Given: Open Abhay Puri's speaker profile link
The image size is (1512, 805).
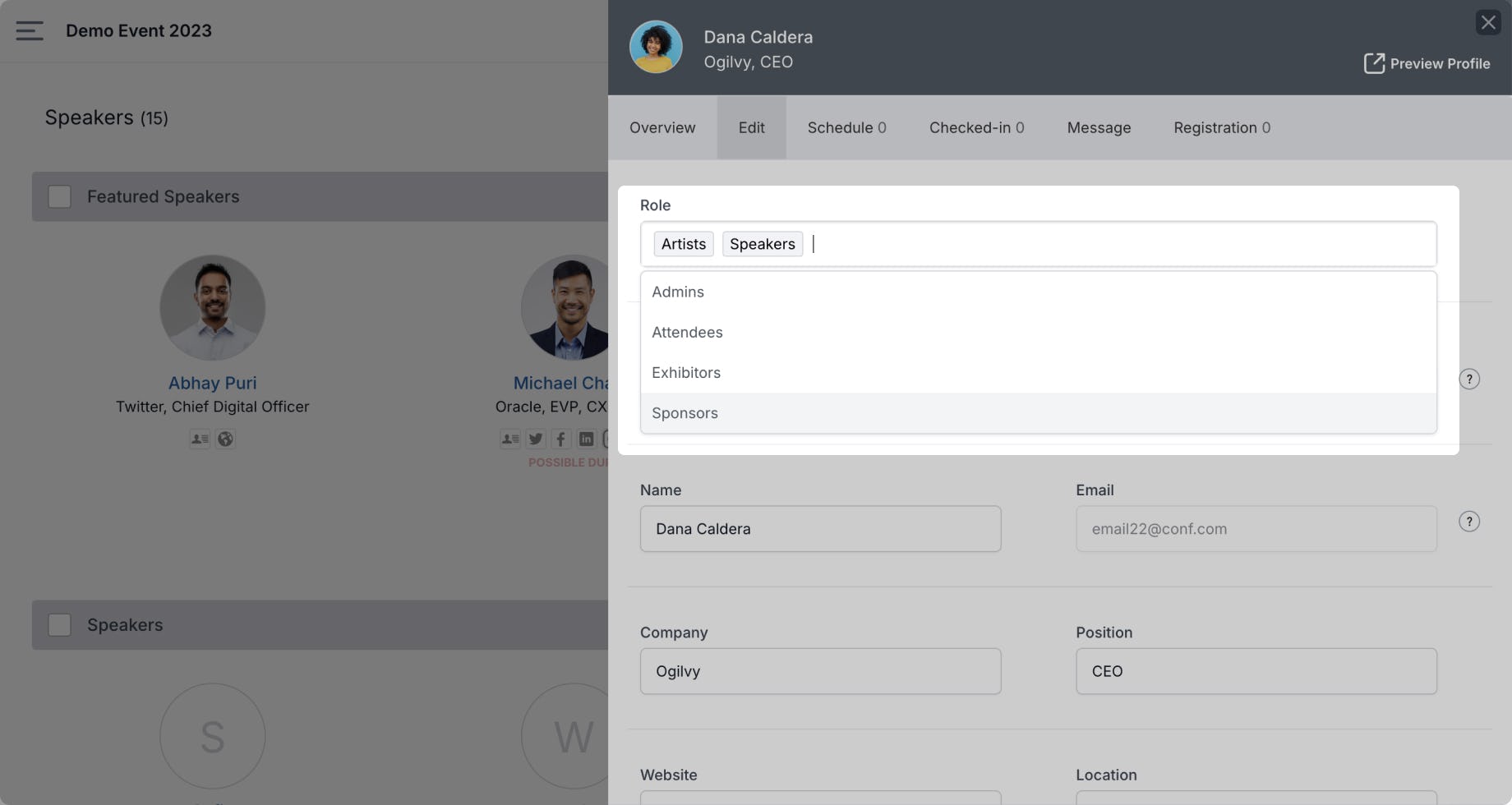Looking at the screenshot, I should 212,383.
